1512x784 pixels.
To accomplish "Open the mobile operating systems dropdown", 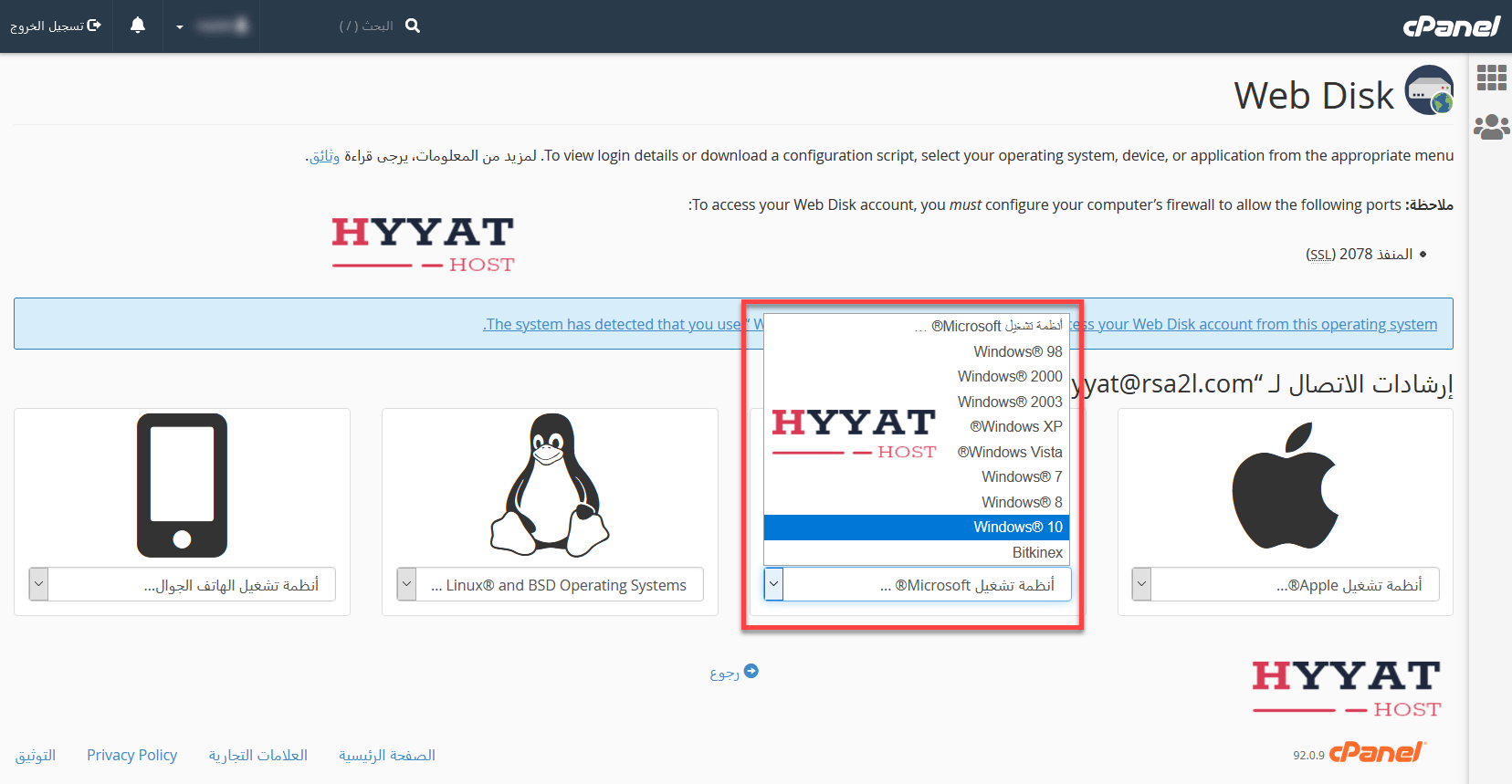I will (x=182, y=584).
